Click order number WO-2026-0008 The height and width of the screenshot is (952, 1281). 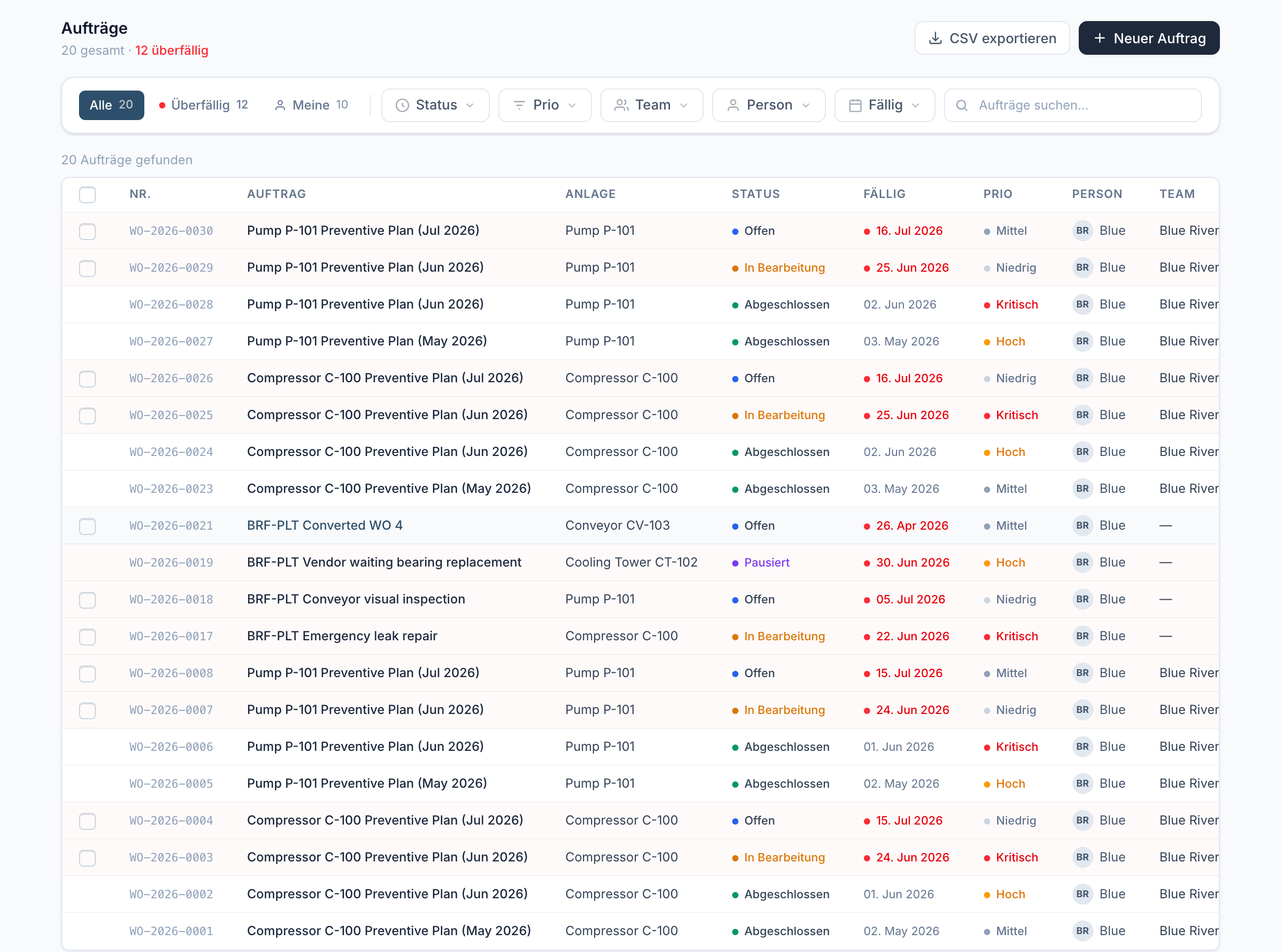pyautogui.click(x=171, y=673)
